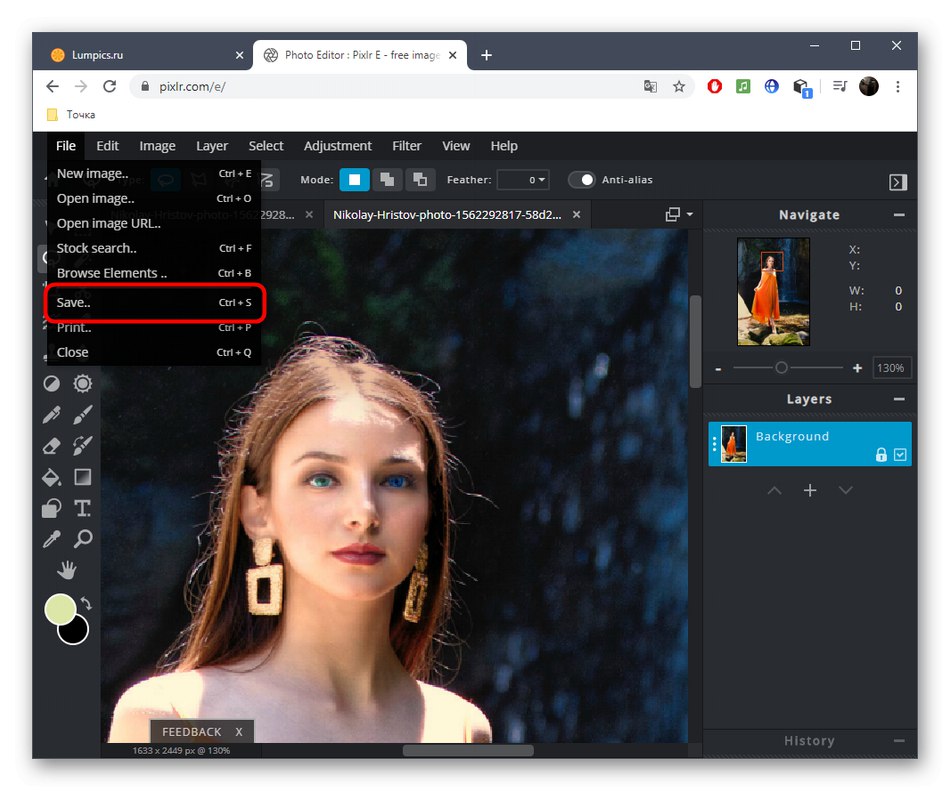Screen dimensions: 950x791
Task: Select the Brush tool
Action: click(x=82, y=415)
